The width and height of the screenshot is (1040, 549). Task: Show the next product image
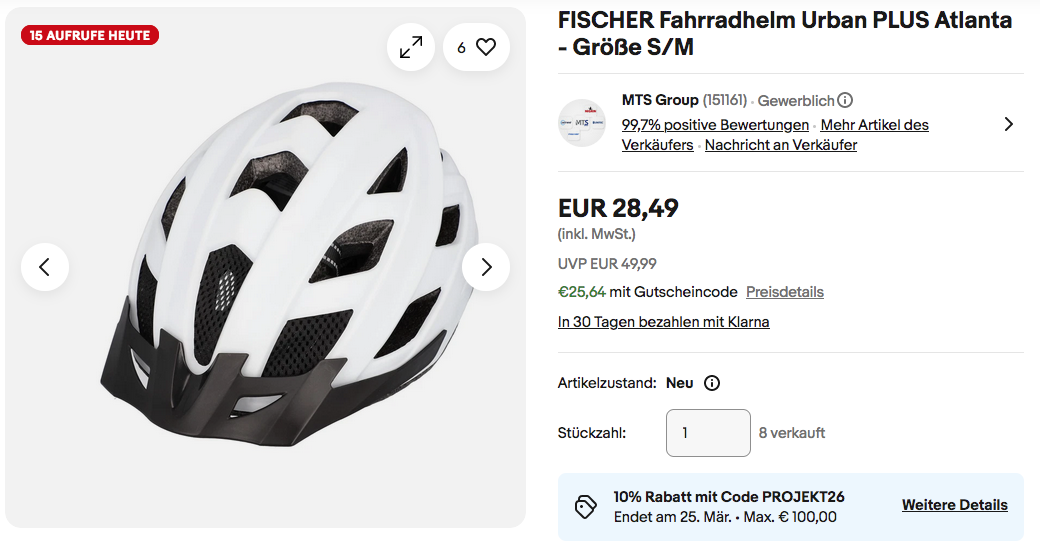coord(486,267)
